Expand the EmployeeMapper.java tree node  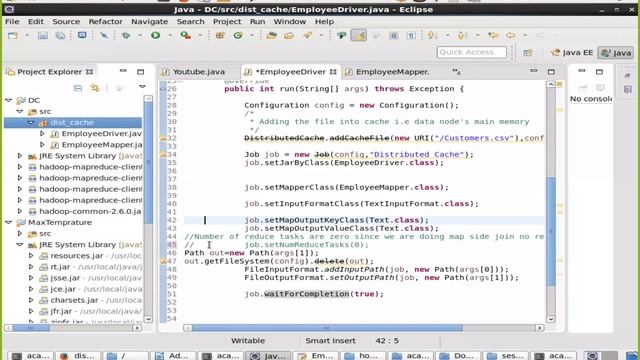click(42, 144)
